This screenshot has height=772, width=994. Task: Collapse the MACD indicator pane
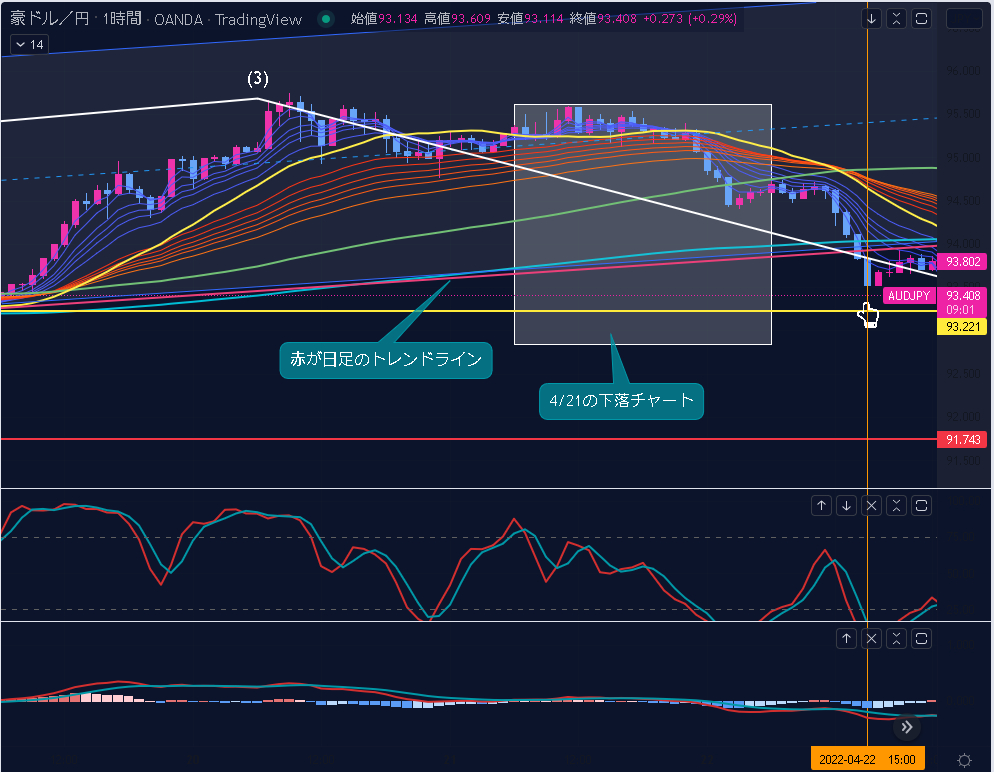pyautogui.click(x=897, y=638)
